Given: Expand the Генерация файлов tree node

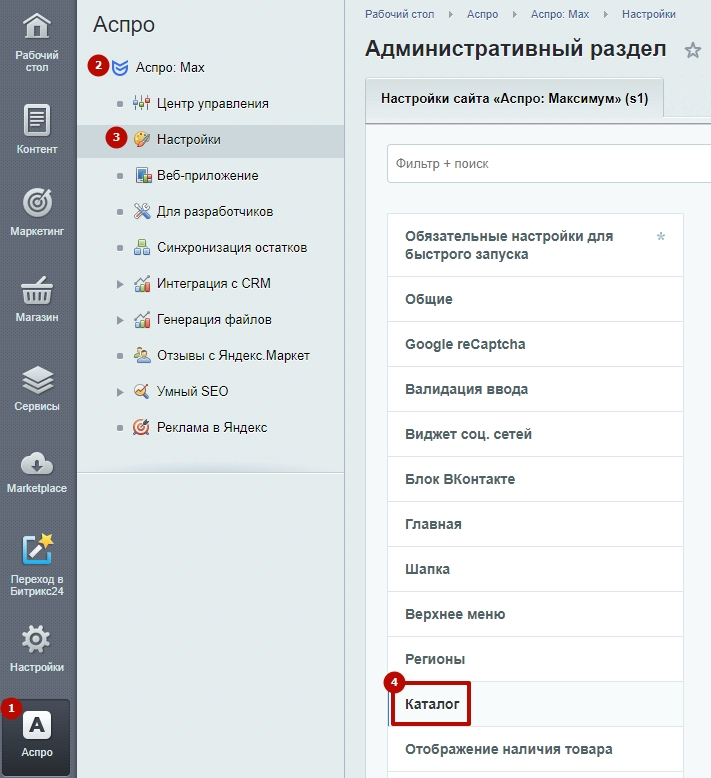Looking at the screenshot, I should coord(120,320).
